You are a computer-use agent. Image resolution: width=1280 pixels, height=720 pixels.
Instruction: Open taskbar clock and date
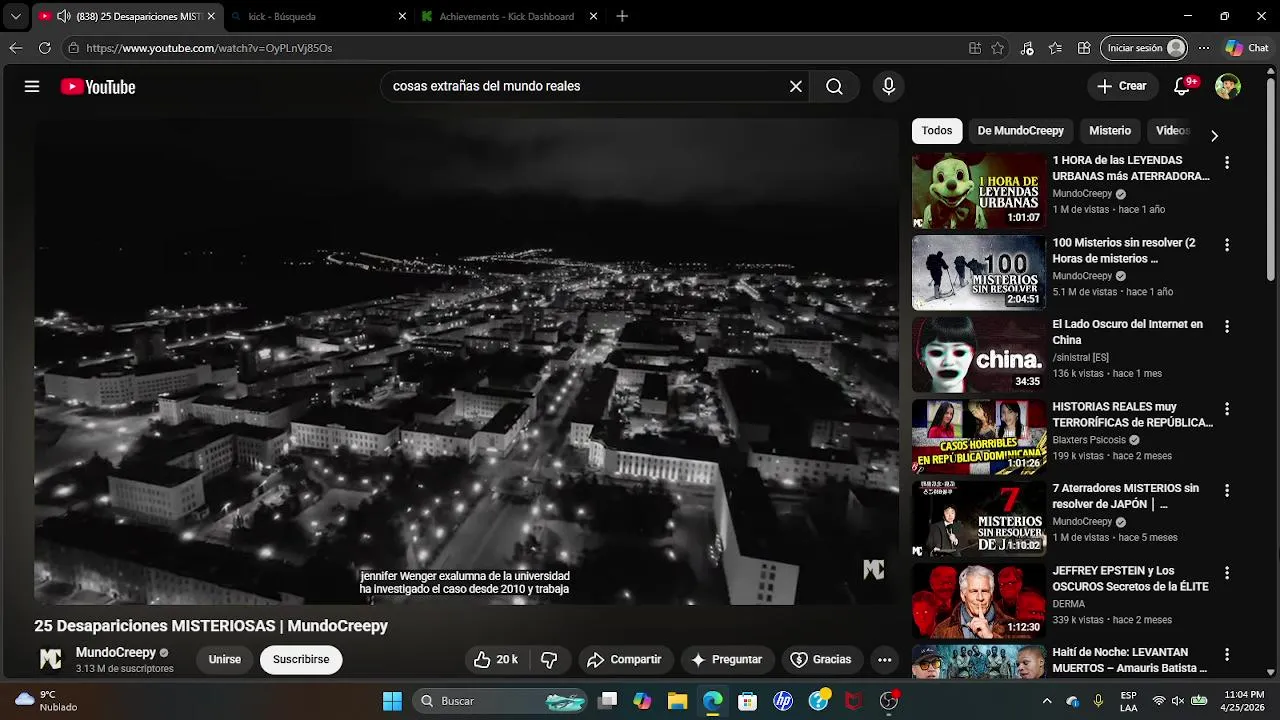coord(1244,701)
